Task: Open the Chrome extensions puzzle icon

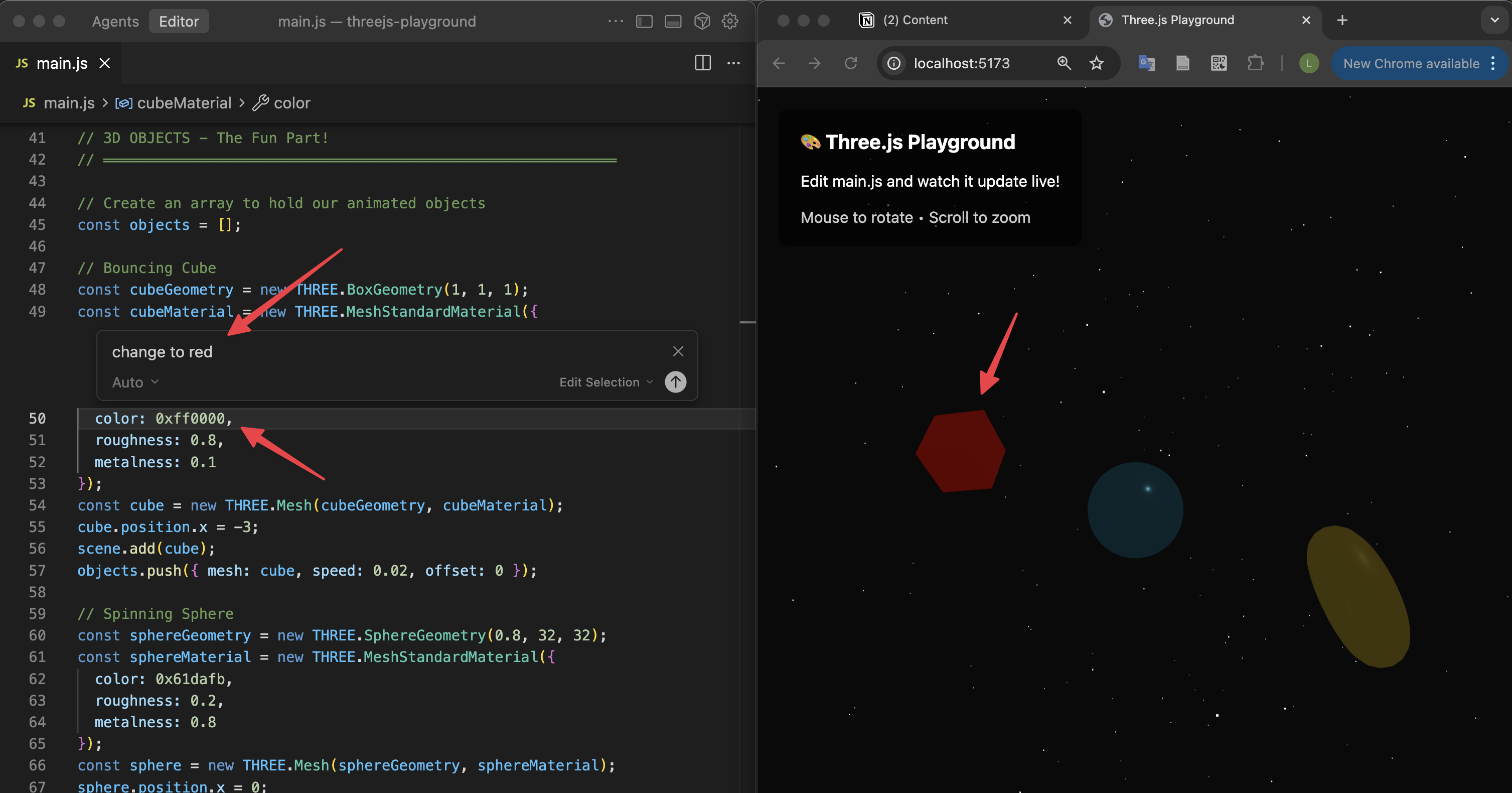Action: (1255, 63)
